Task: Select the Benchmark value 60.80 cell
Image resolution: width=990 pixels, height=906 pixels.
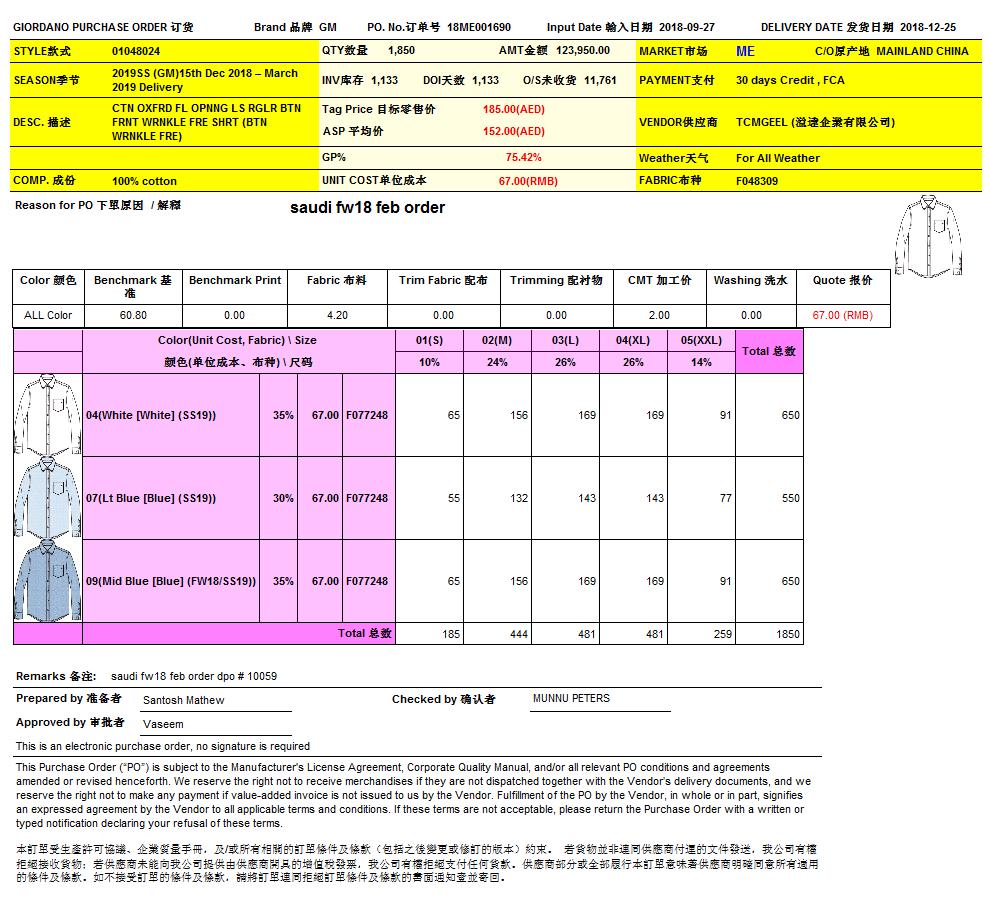Action: pyautogui.click(x=133, y=315)
